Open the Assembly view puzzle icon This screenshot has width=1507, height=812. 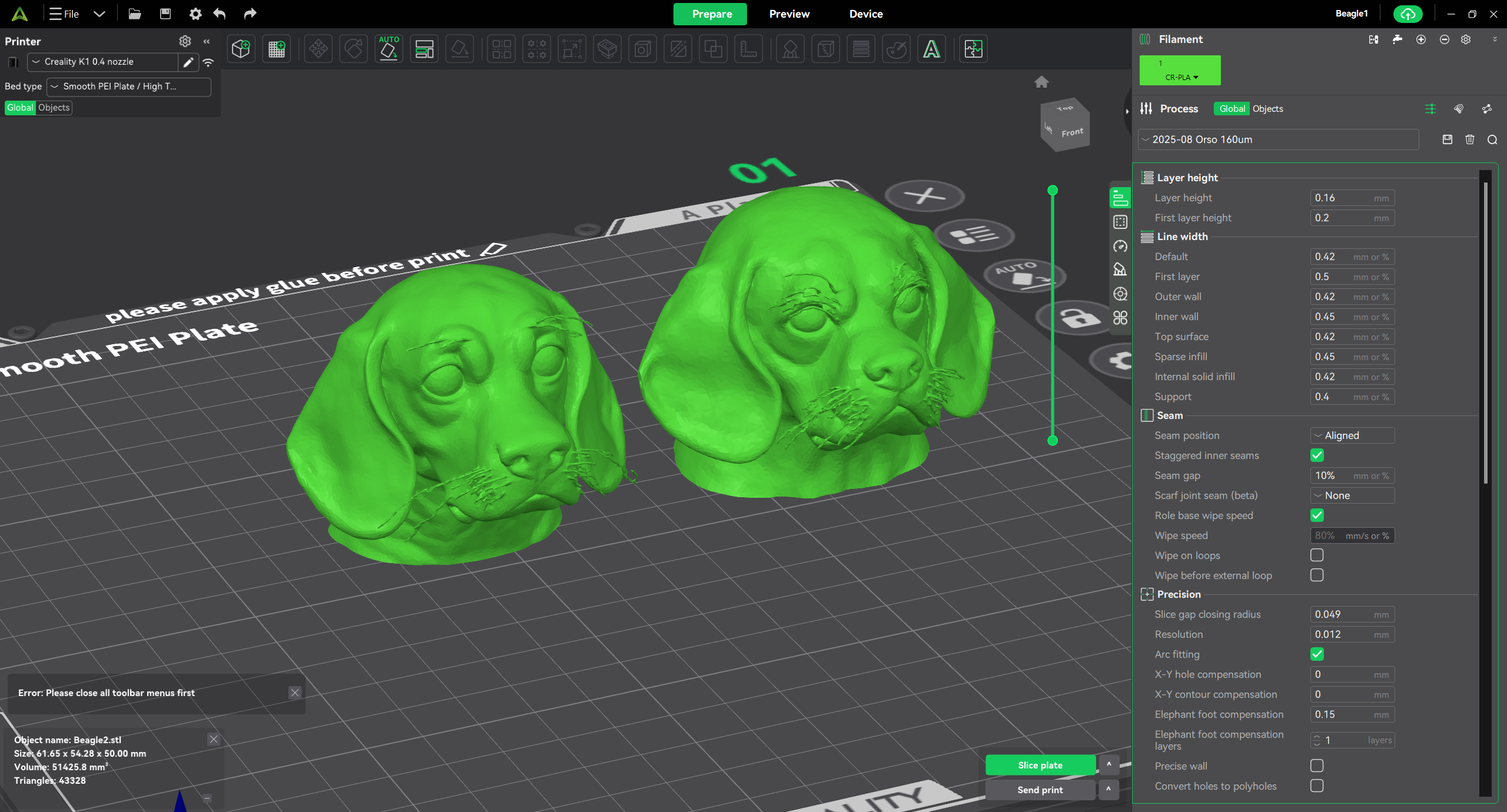(x=974, y=49)
